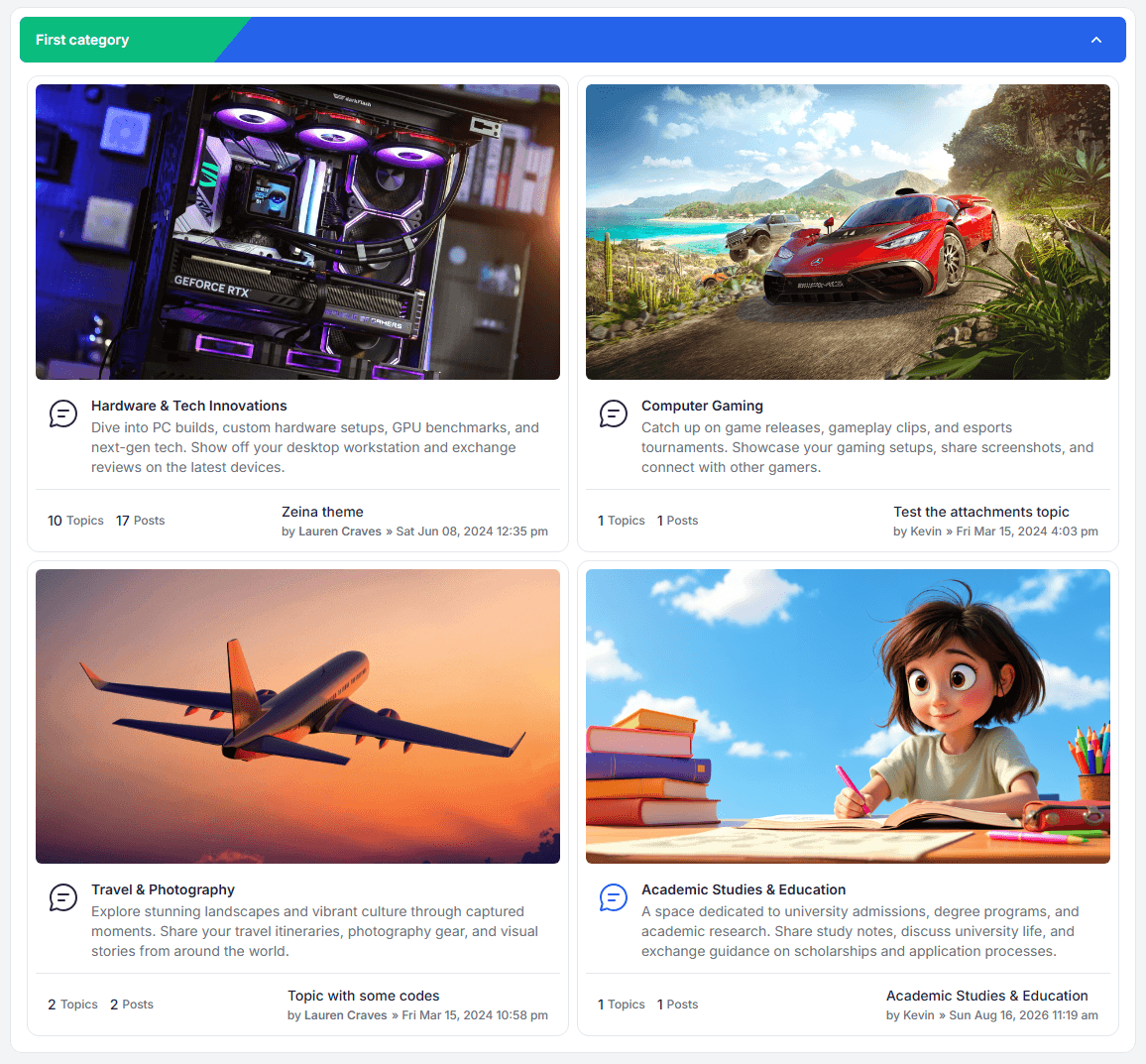
Task: Click the Sun Aug 16, 2026 11:19 am date
Action: pos(1023,1015)
